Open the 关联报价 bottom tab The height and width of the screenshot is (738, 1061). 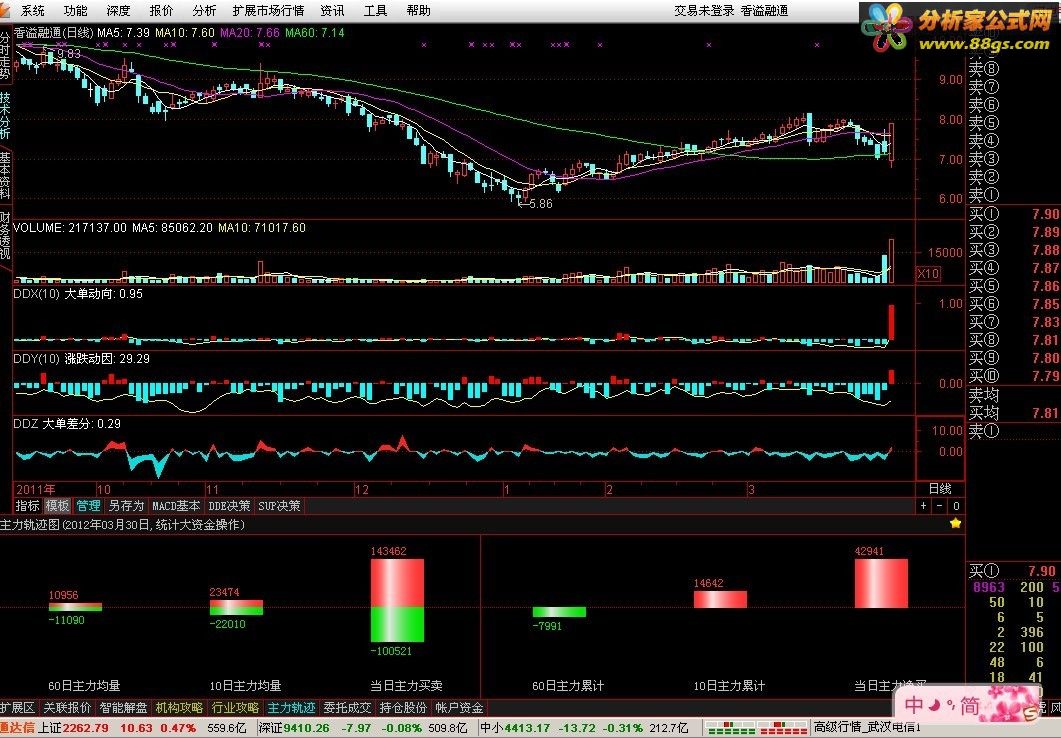point(67,708)
